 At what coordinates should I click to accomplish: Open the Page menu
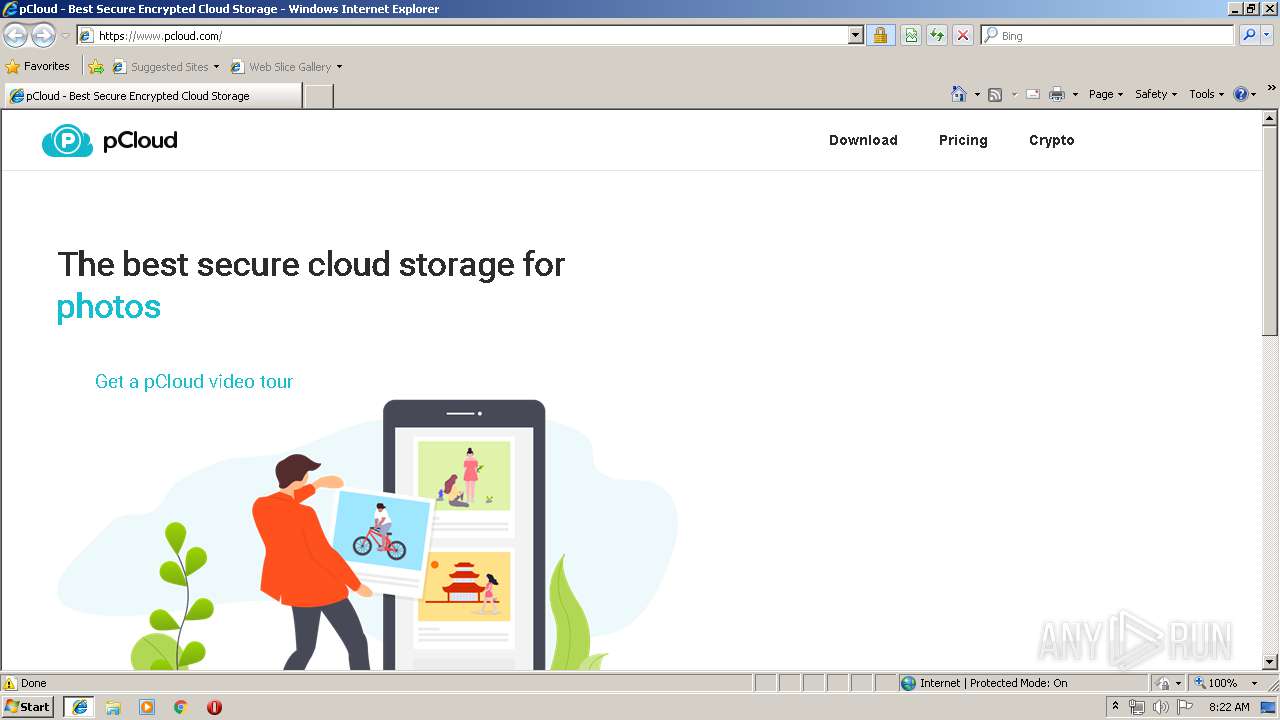(1106, 94)
